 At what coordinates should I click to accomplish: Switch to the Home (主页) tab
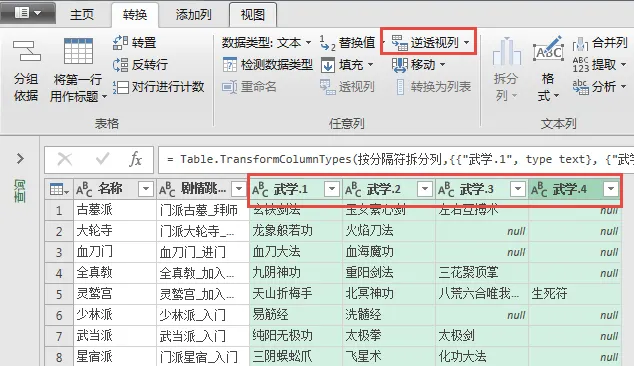click(x=82, y=15)
